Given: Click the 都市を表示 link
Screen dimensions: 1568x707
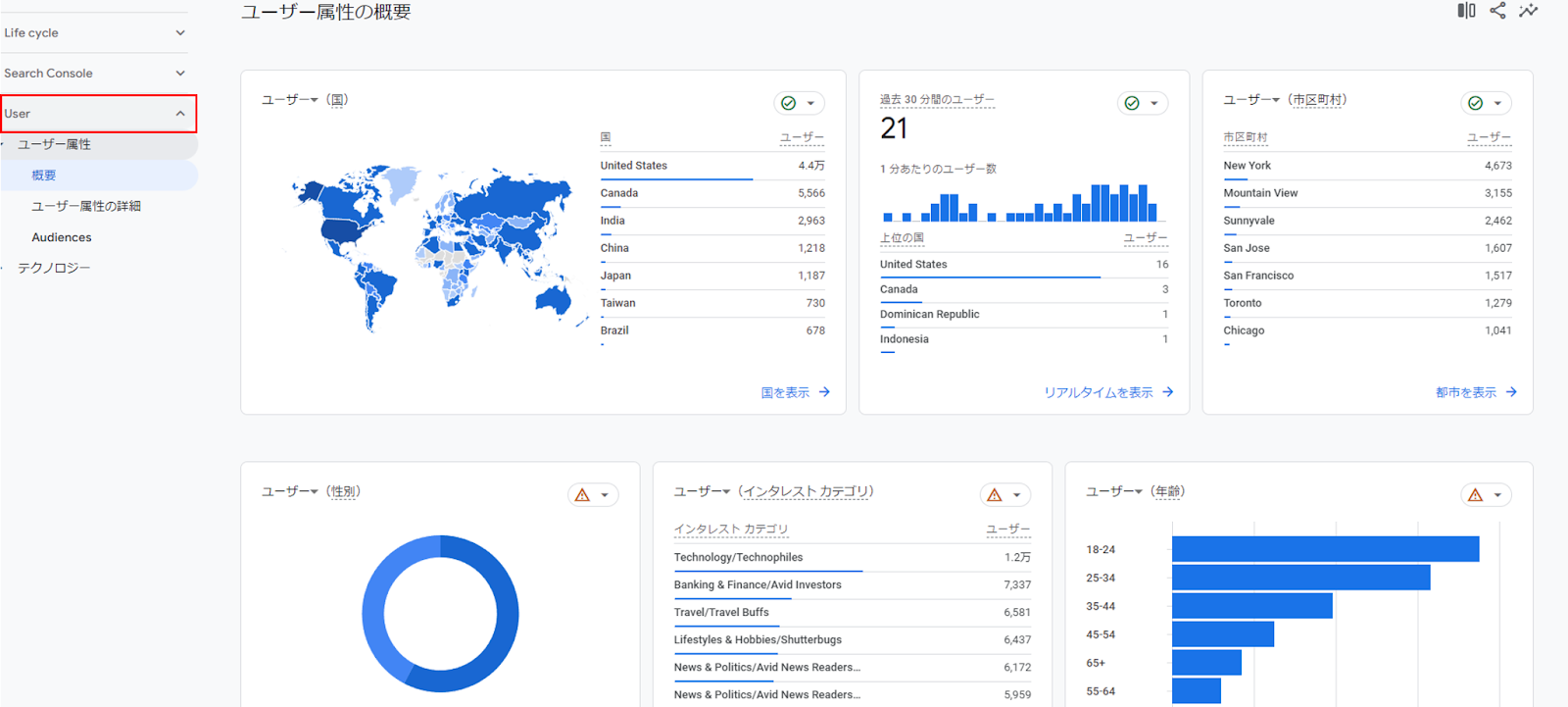Looking at the screenshot, I should [1466, 392].
